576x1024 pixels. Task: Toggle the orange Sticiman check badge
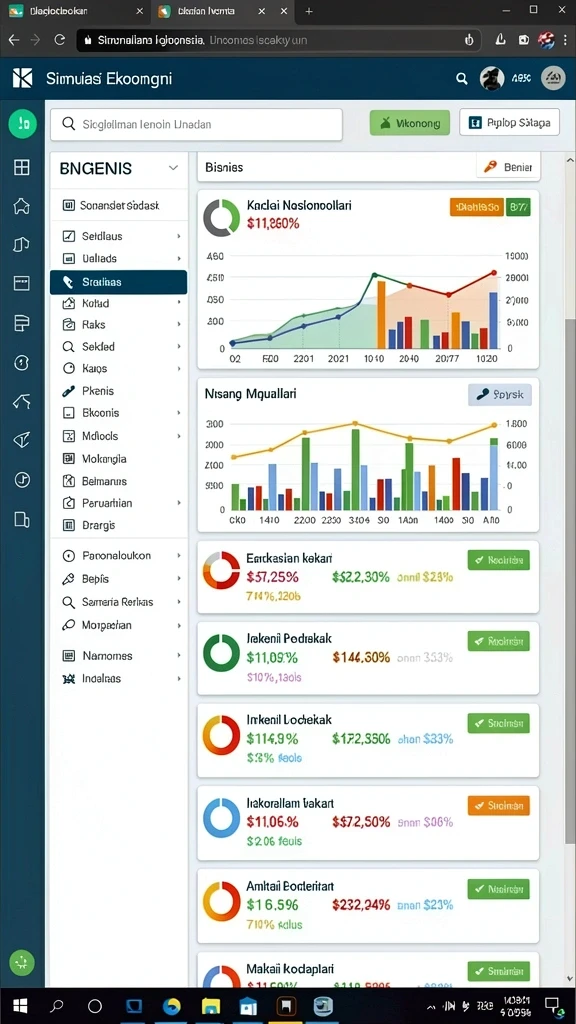(498, 805)
